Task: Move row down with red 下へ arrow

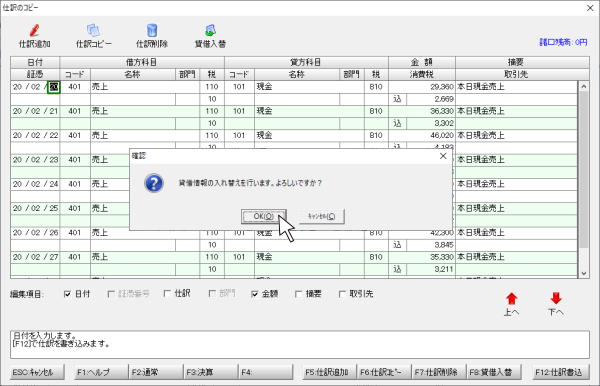Action: 556,299
